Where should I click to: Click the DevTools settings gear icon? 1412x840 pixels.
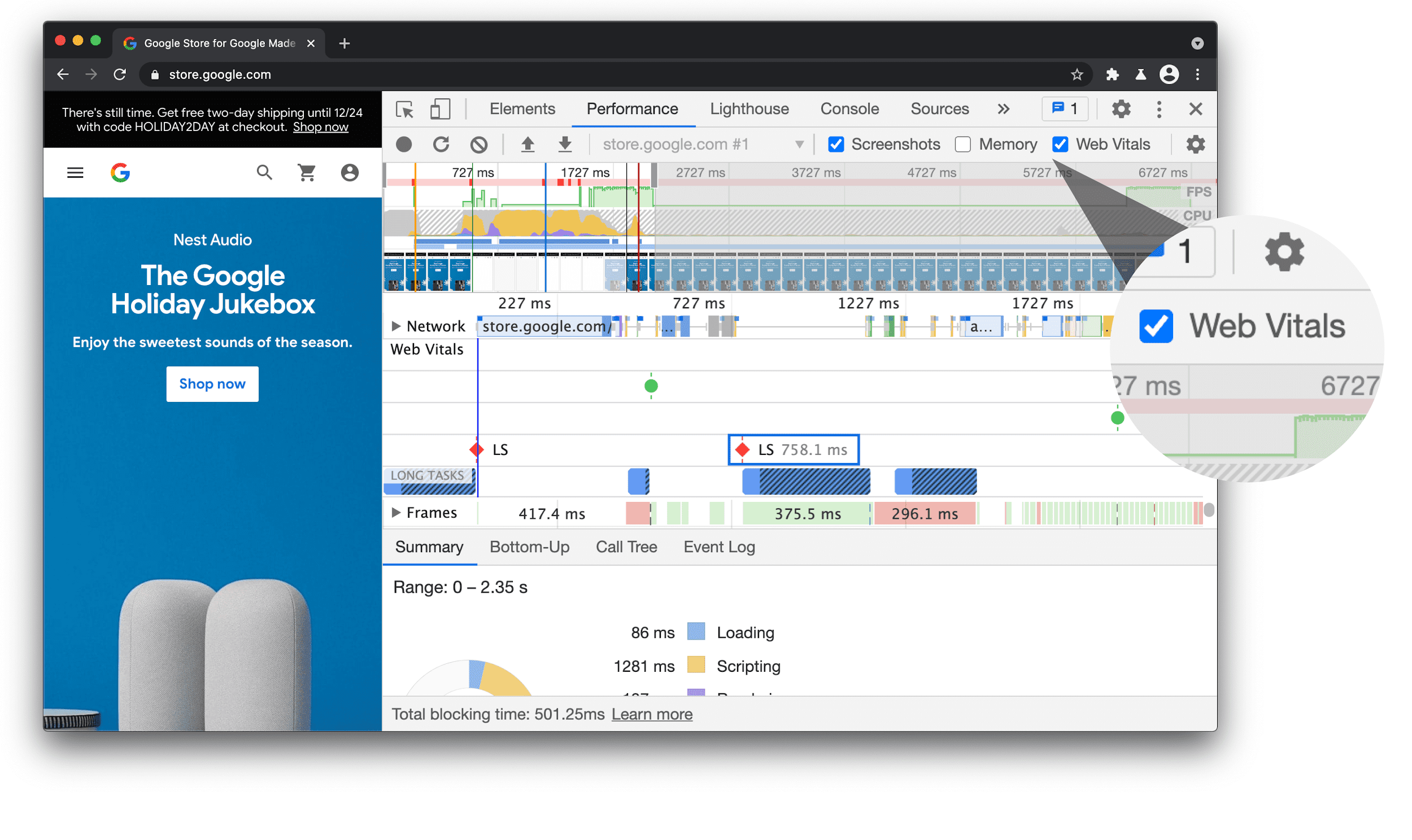pyautogui.click(x=1121, y=109)
